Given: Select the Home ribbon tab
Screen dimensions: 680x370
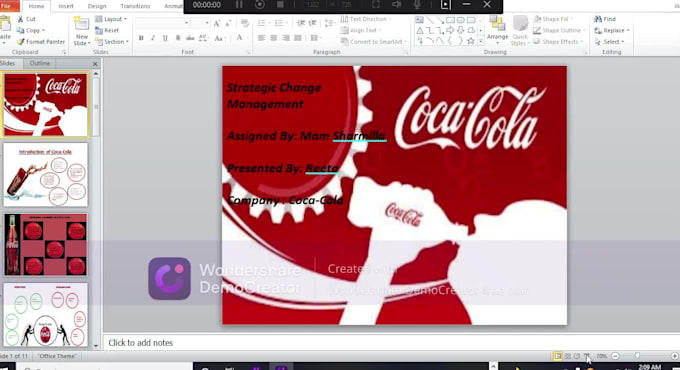Looking at the screenshot, I should pos(36,6).
